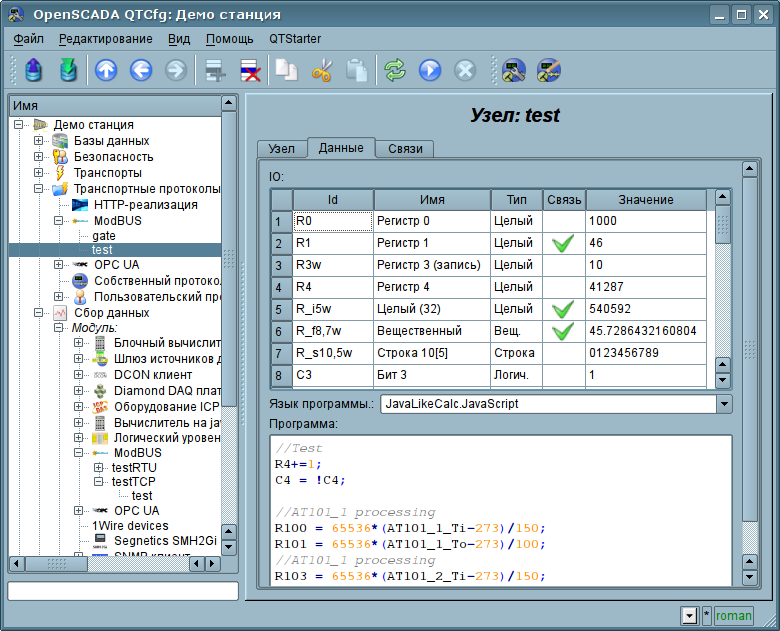Click the roman user button in status bar
Viewport: 780px width, 631px height.
click(733, 616)
